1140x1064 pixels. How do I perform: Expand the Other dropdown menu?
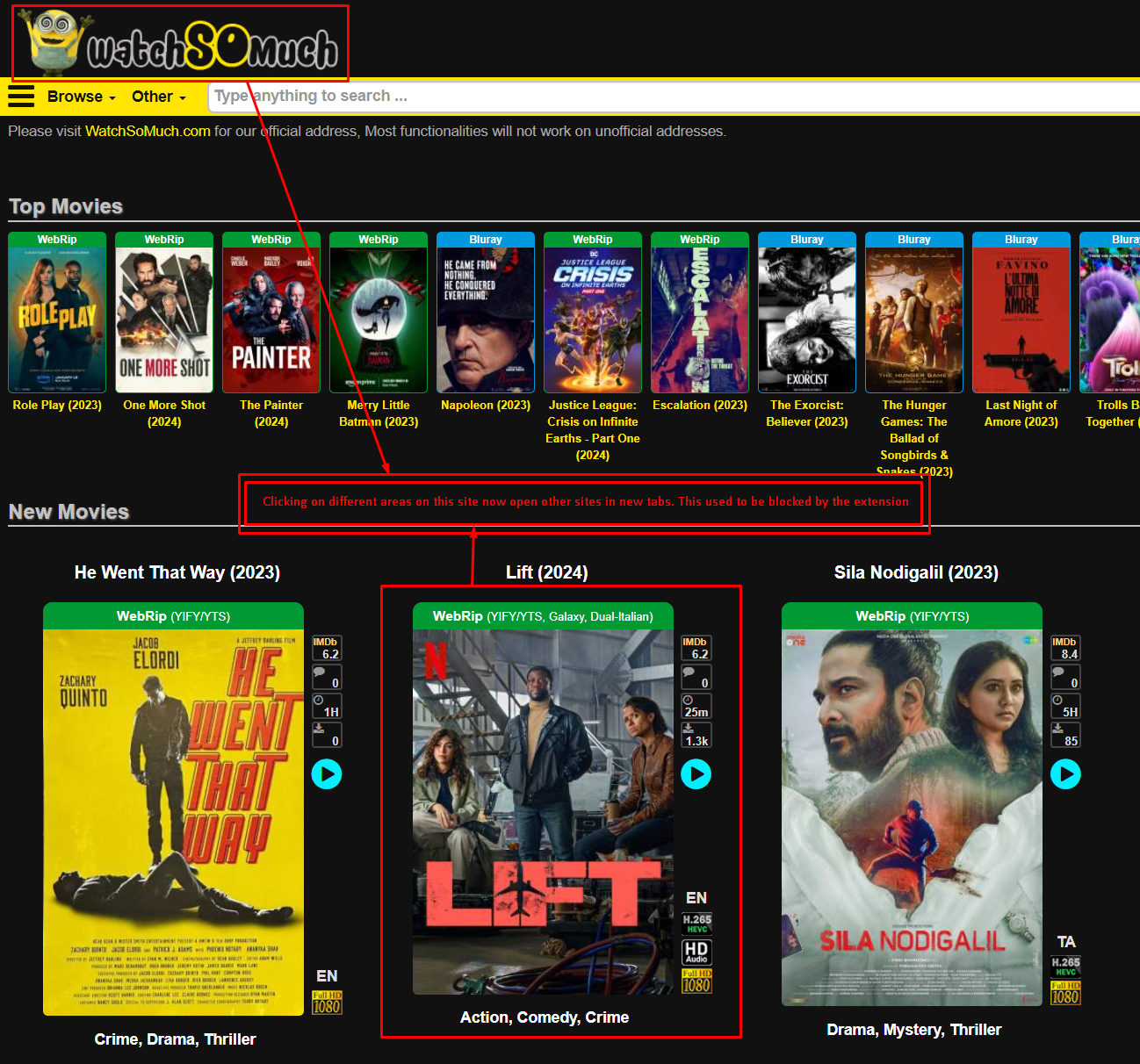pyautogui.click(x=158, y=97)
